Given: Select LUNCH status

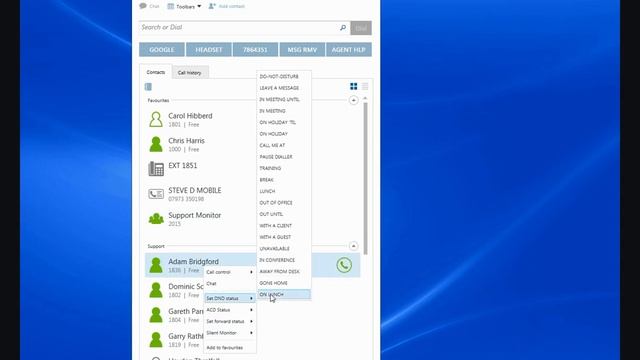Looking at the screenshot, I should 284,191.
